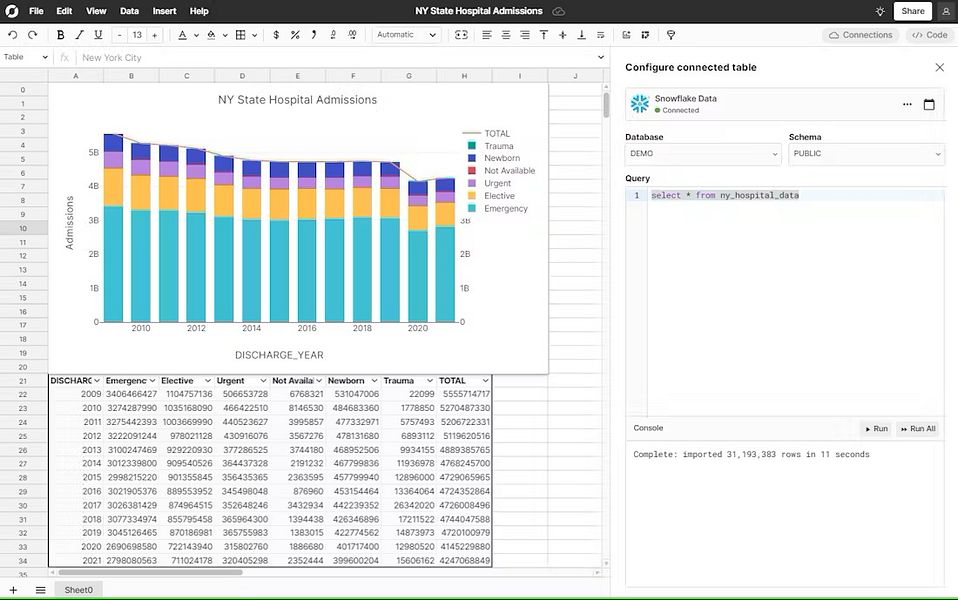Viewport: 958px width, 600px height.
Task: Open the Schema dropdown showing PUBLIC
Action: coord(866,154)
